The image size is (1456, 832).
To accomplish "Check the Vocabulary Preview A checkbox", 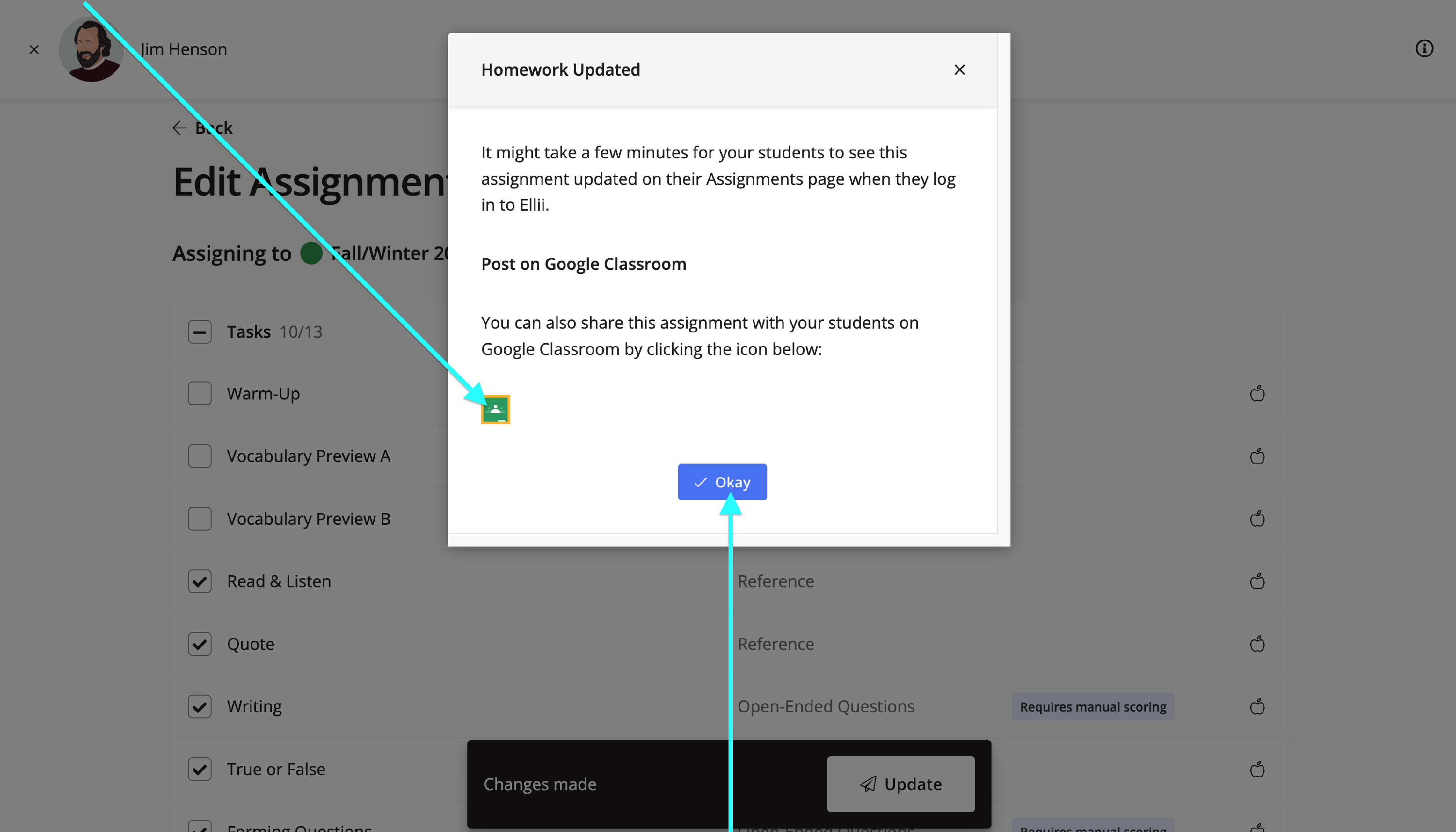I will pos(199,456).
